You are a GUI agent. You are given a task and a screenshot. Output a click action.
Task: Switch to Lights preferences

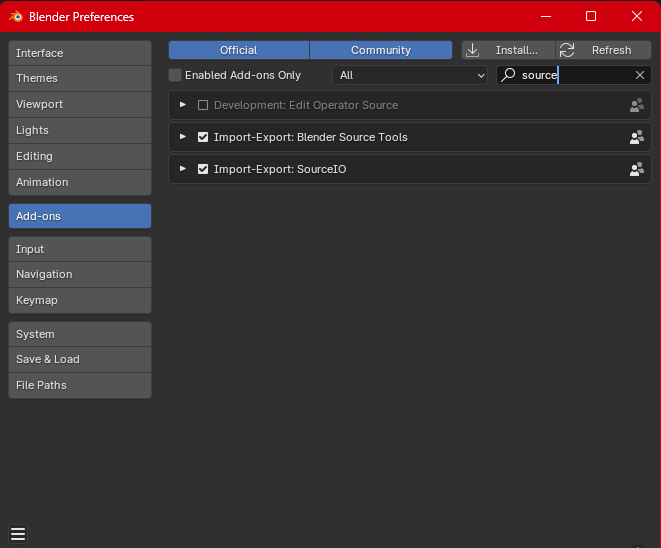pos(80,130)
